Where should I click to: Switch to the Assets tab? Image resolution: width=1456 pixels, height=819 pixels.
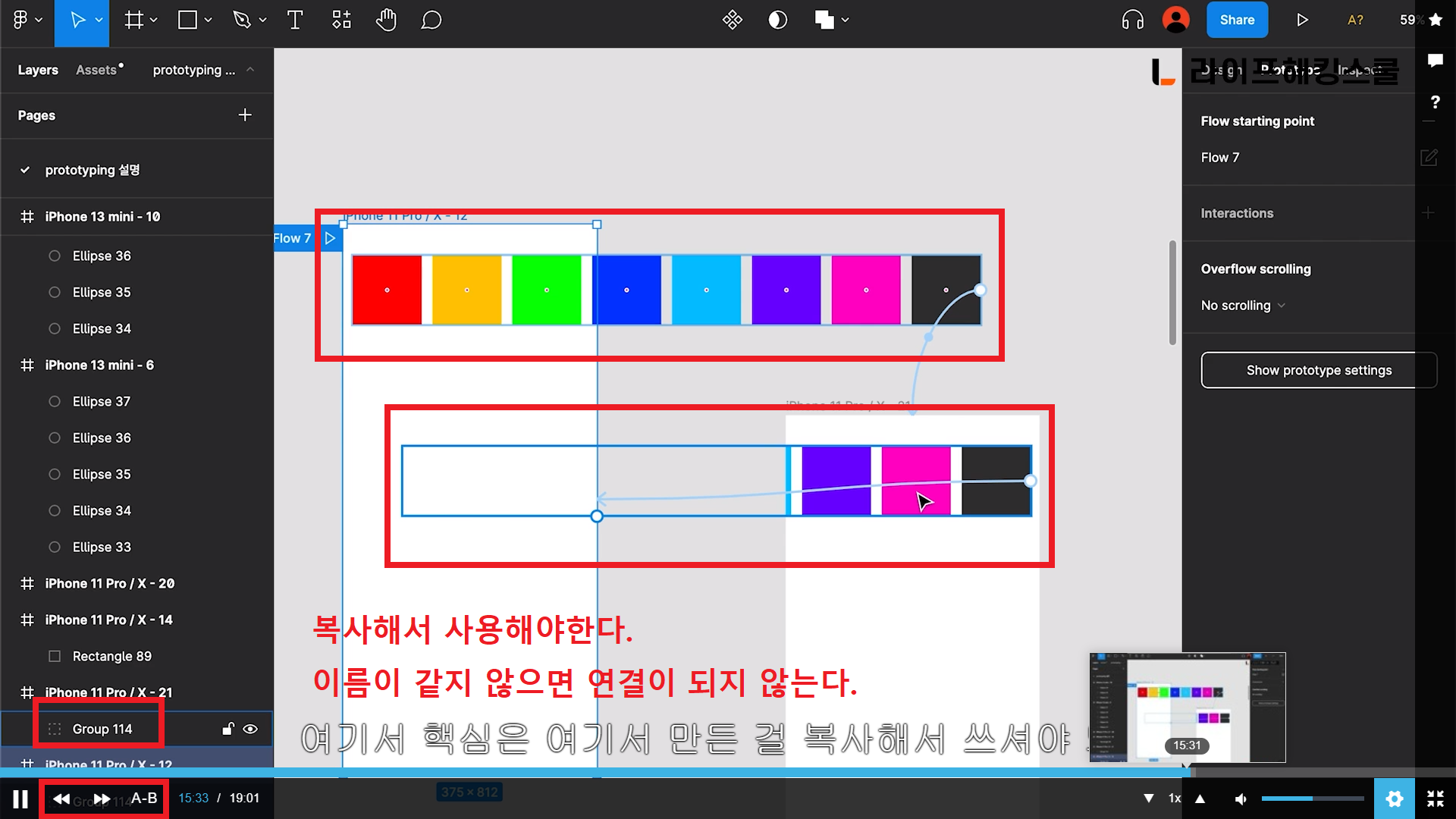pos(97,70)
